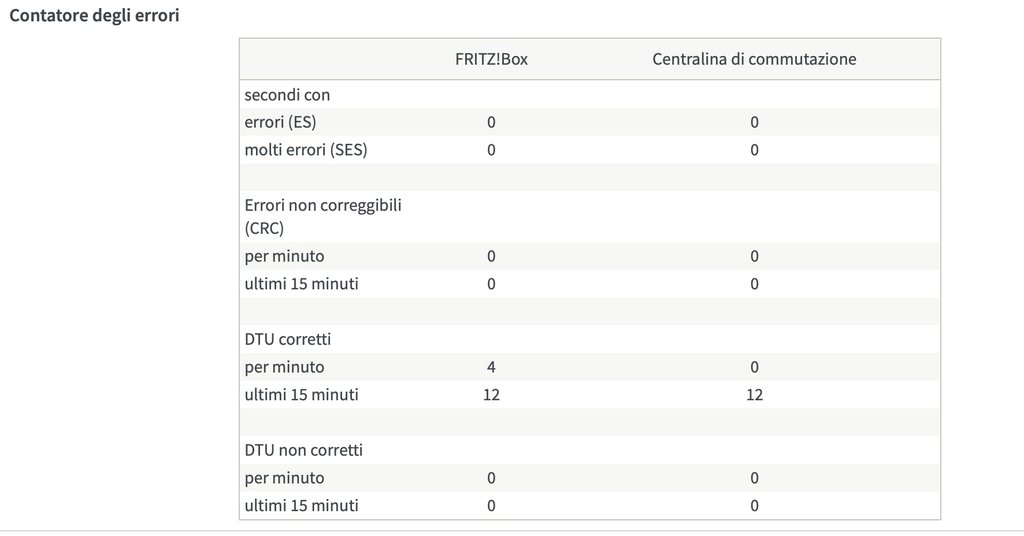Click the "Centralina di commutazione" column header
This screenshot has width=1024, height=536.
754,59
